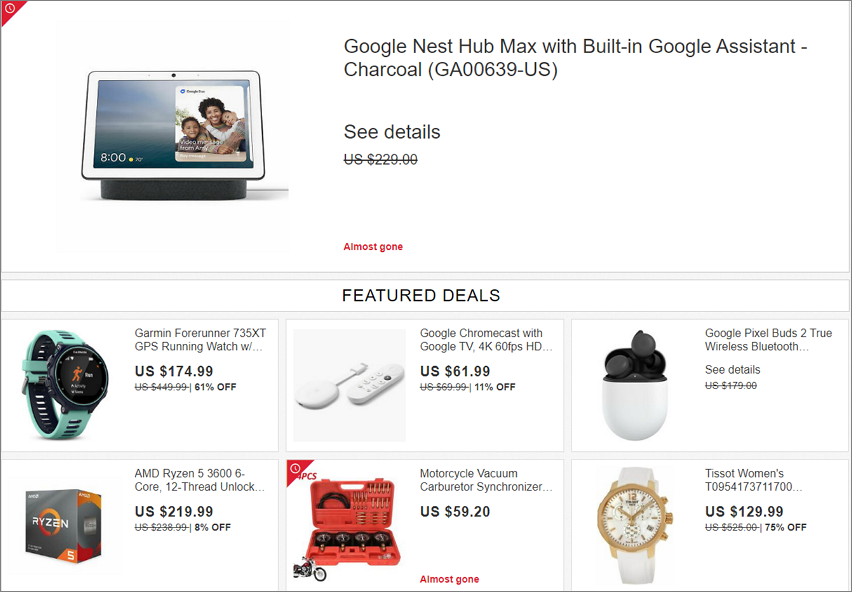Click See details under Nest Hub Max
The image size is (852, 592).
(392, 132)
